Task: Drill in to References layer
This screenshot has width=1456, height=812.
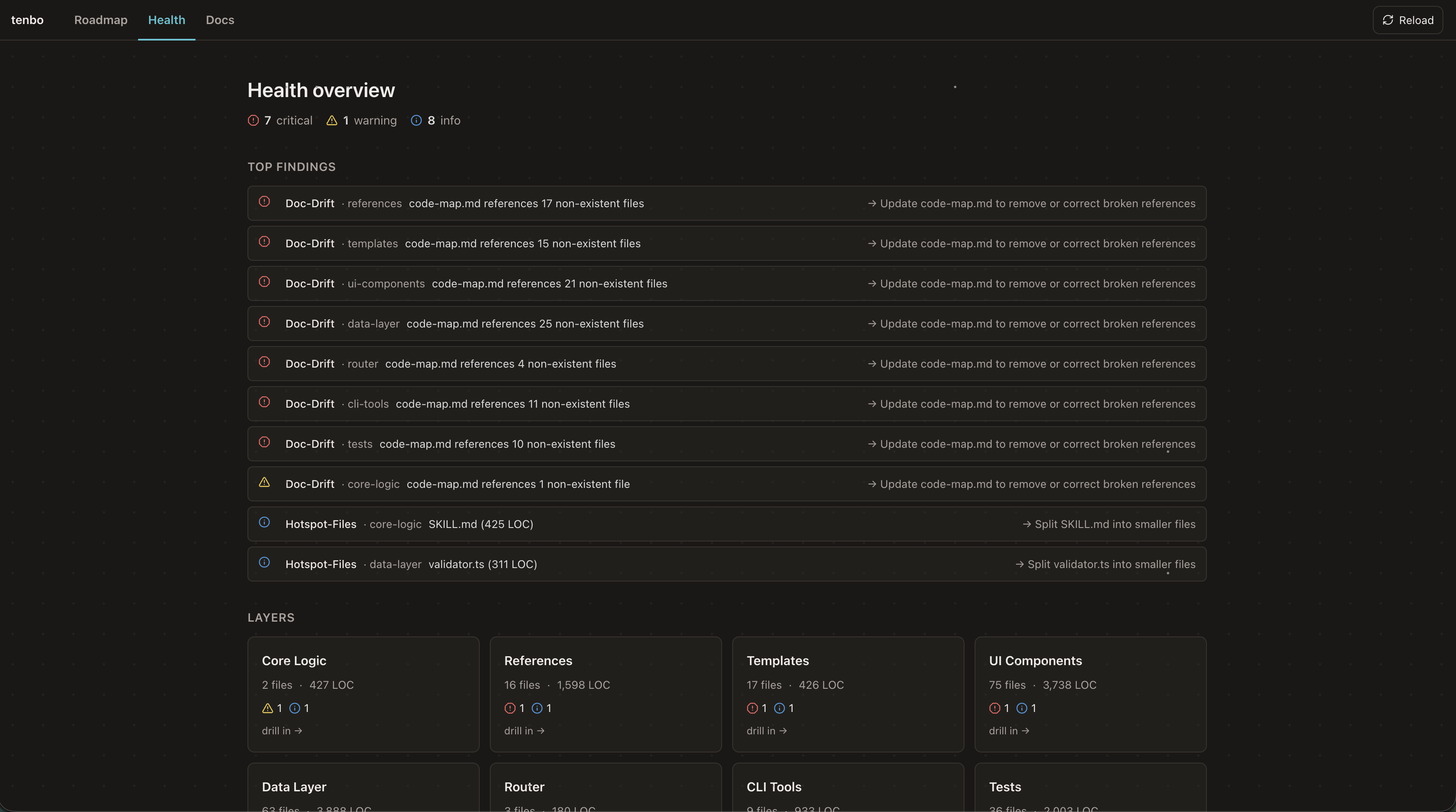Action: click(x=524, y=731)
